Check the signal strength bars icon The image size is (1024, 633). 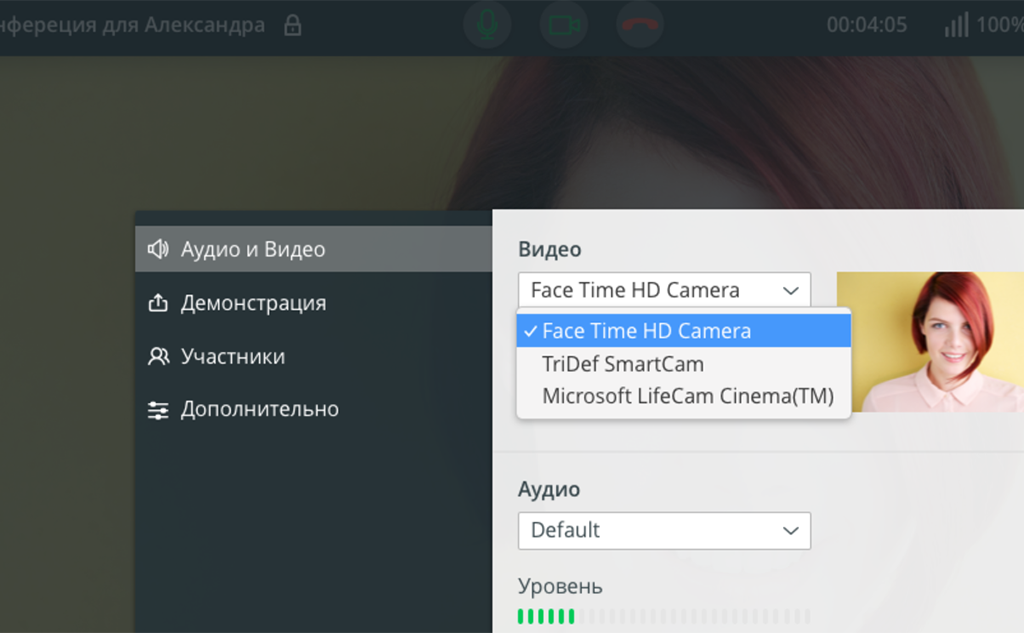(956, 25)
